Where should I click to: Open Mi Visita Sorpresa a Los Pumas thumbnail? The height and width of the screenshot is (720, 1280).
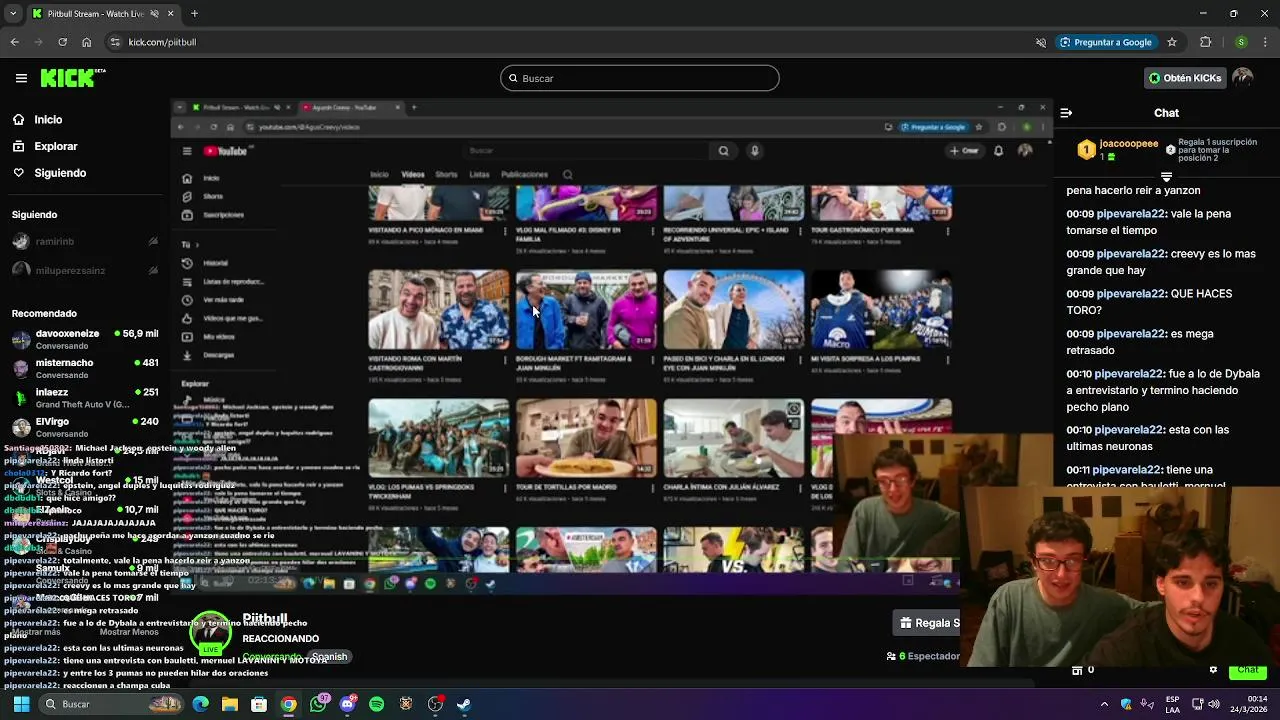point(881,310)
